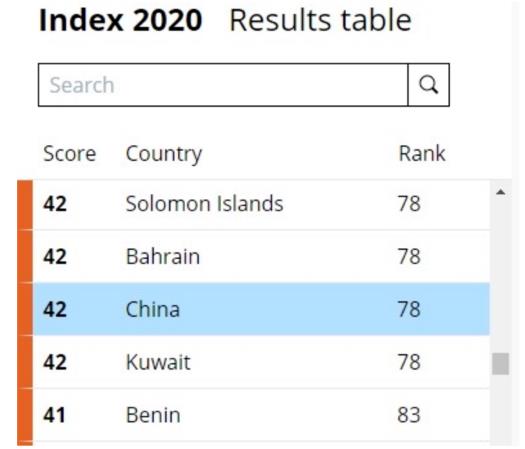525x449 pixels.
Task: Select the Solomon Islands row
Action: (261, 204)
